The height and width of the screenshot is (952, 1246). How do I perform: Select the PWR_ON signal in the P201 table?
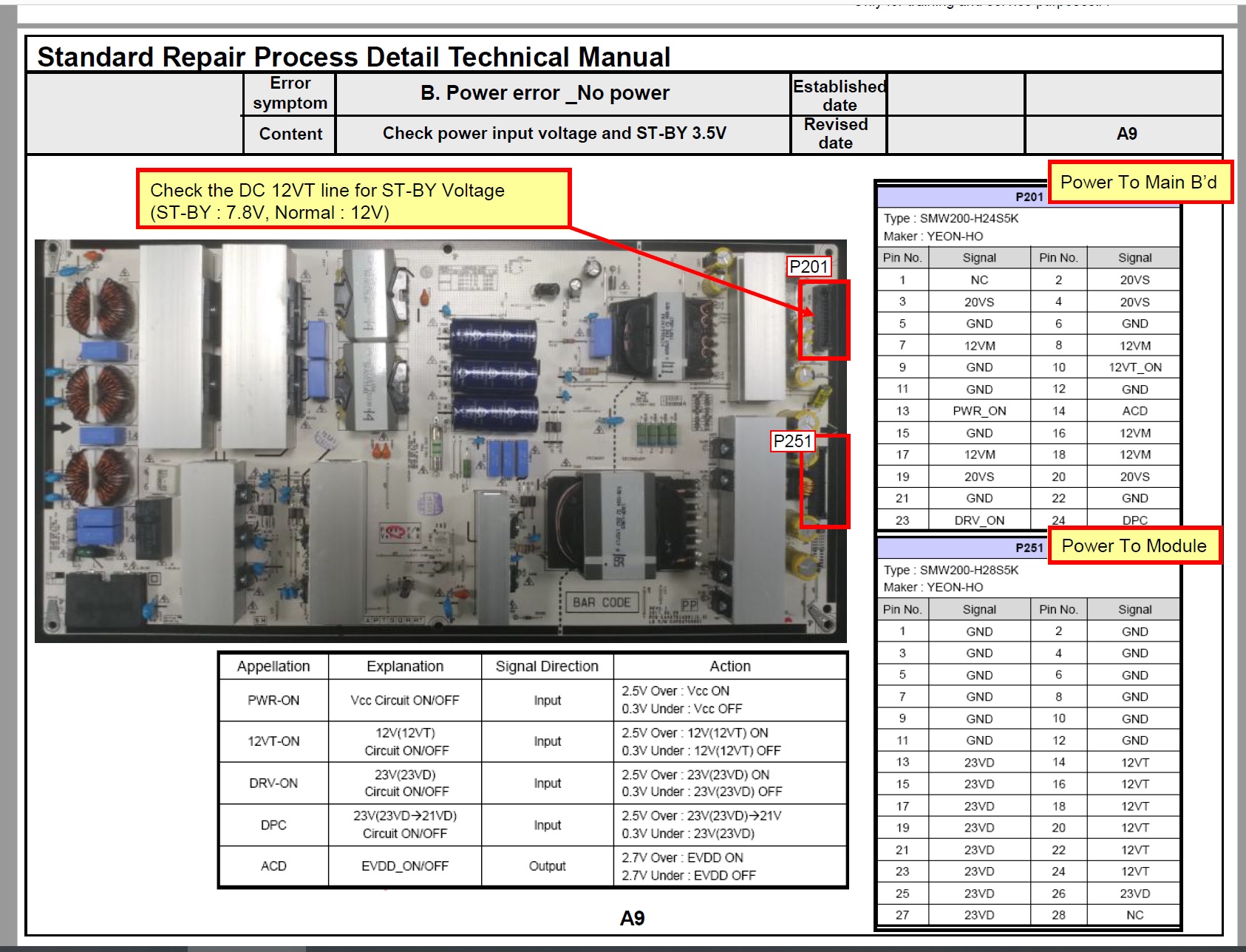pos(978,411)
